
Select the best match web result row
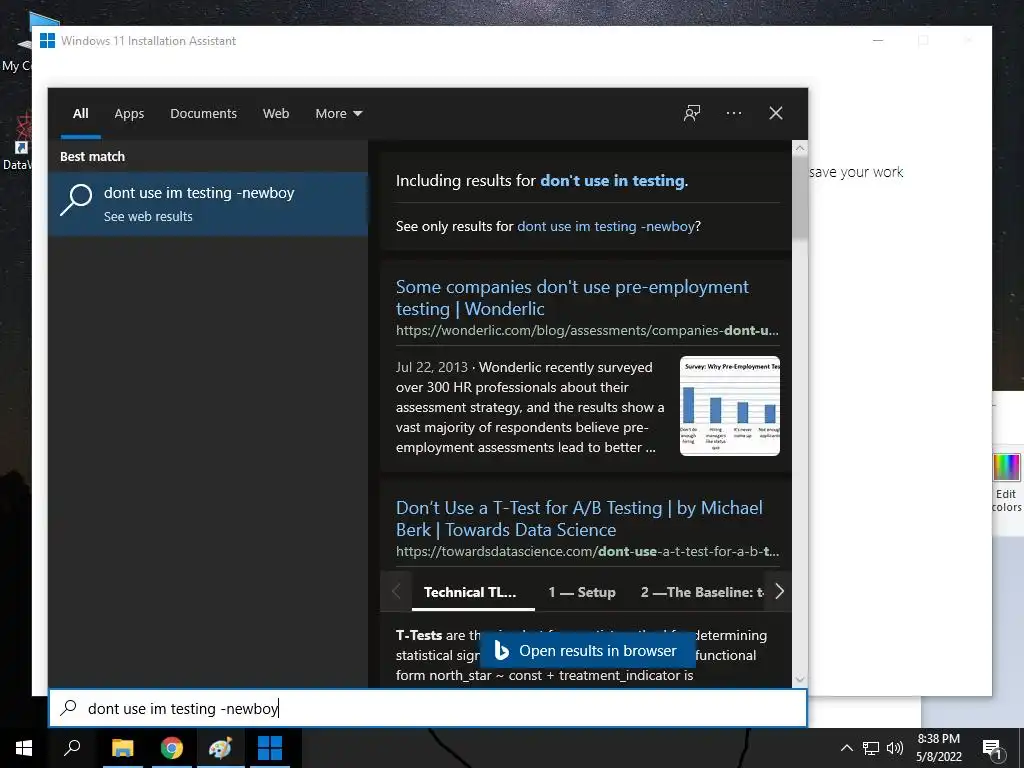208,203
